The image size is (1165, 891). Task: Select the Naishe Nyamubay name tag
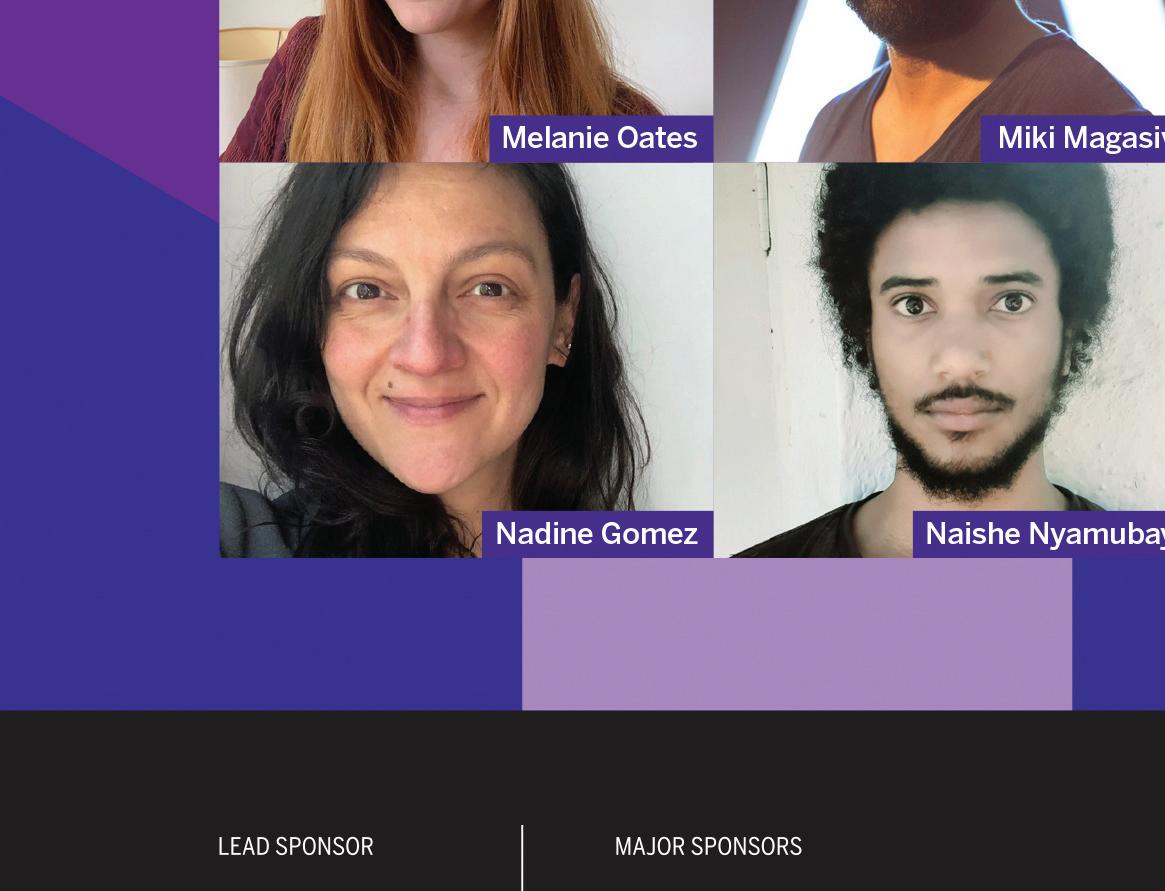pos(1039,534)
